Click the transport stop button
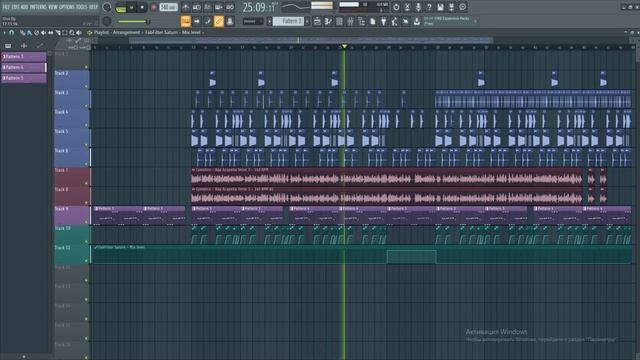The image size is (640, 360). click(142, 7)
